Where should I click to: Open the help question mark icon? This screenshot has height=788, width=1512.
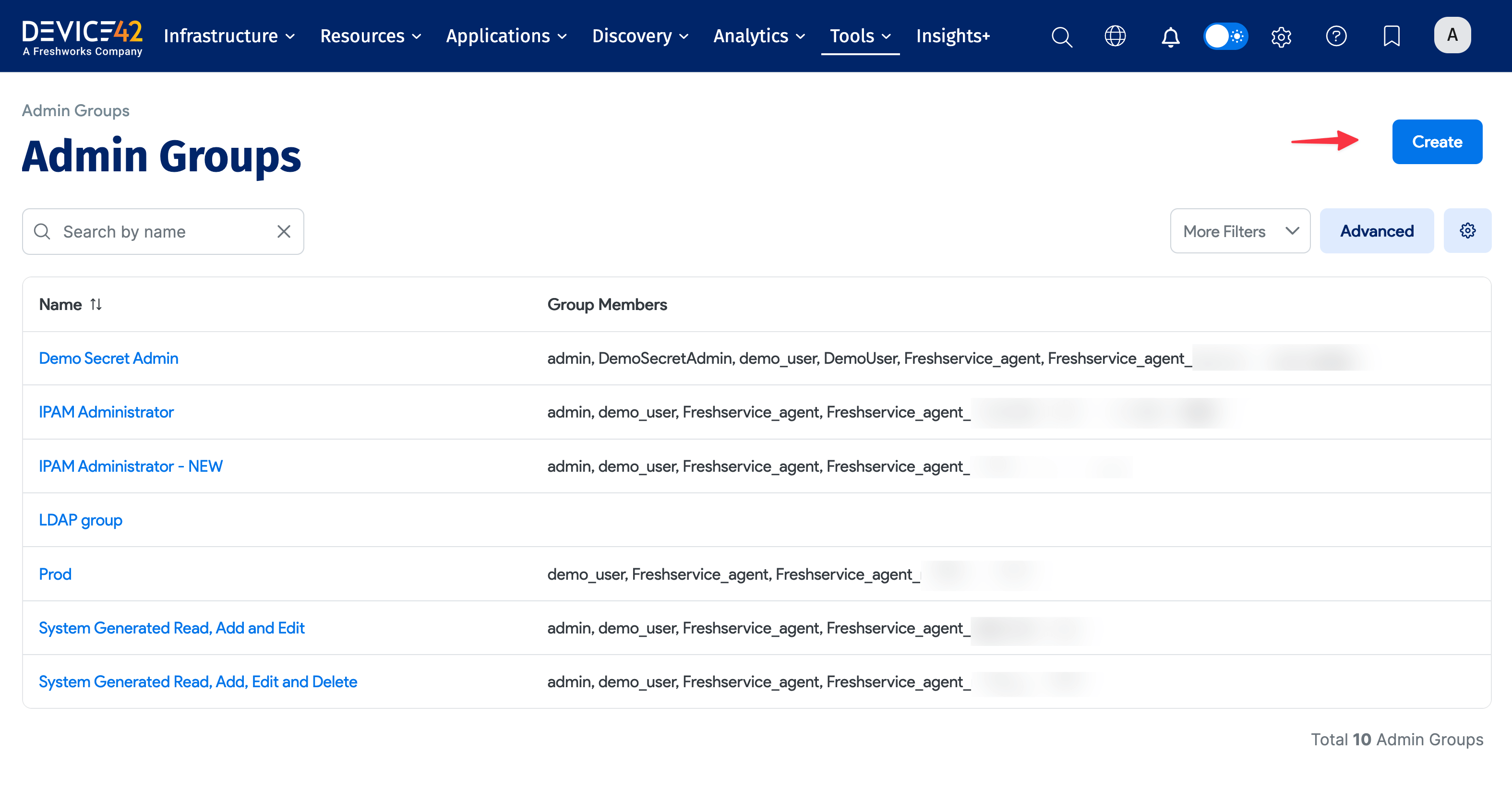click(1336, 36)
